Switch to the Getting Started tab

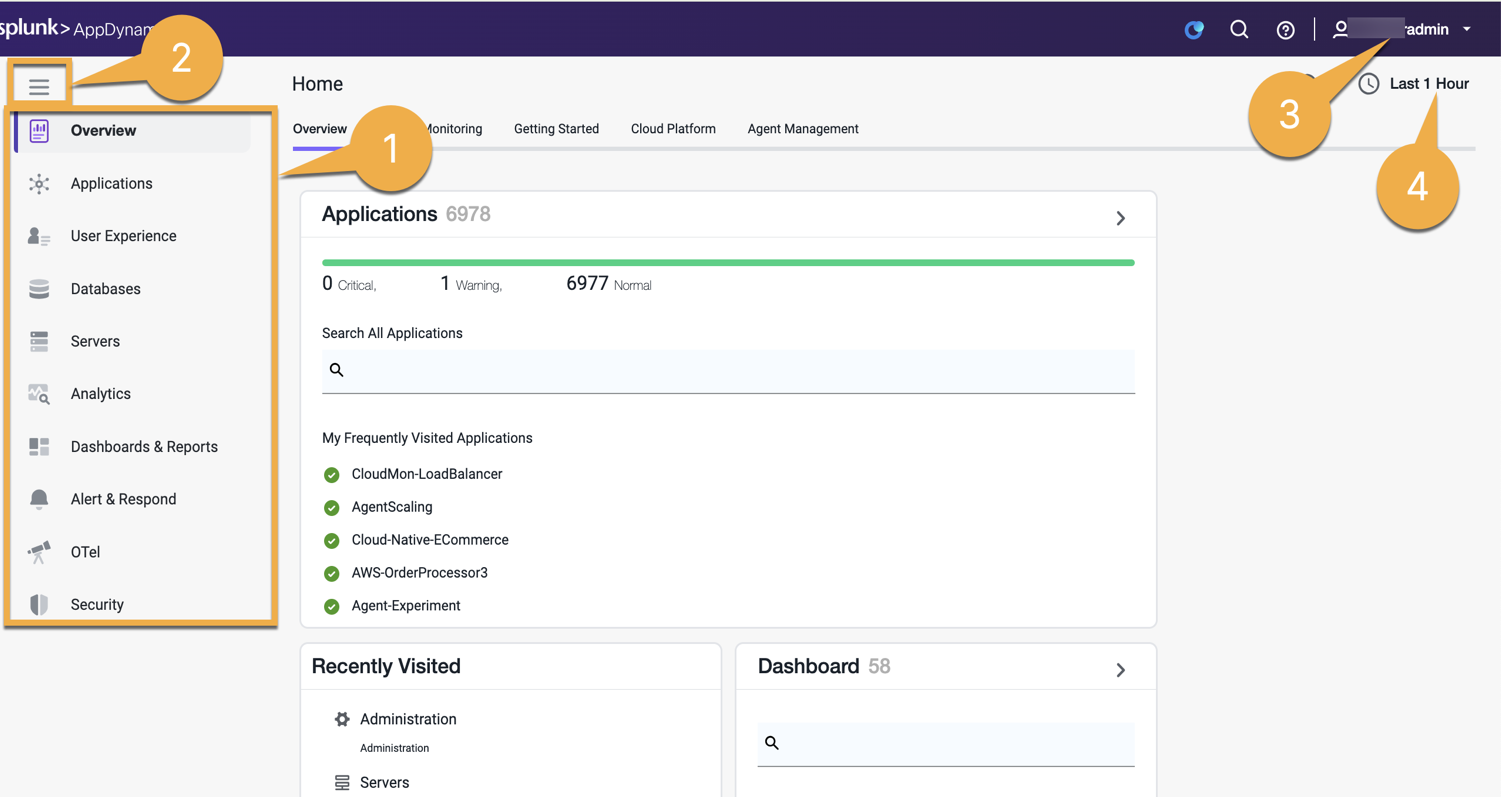click(x=556, y=129)
